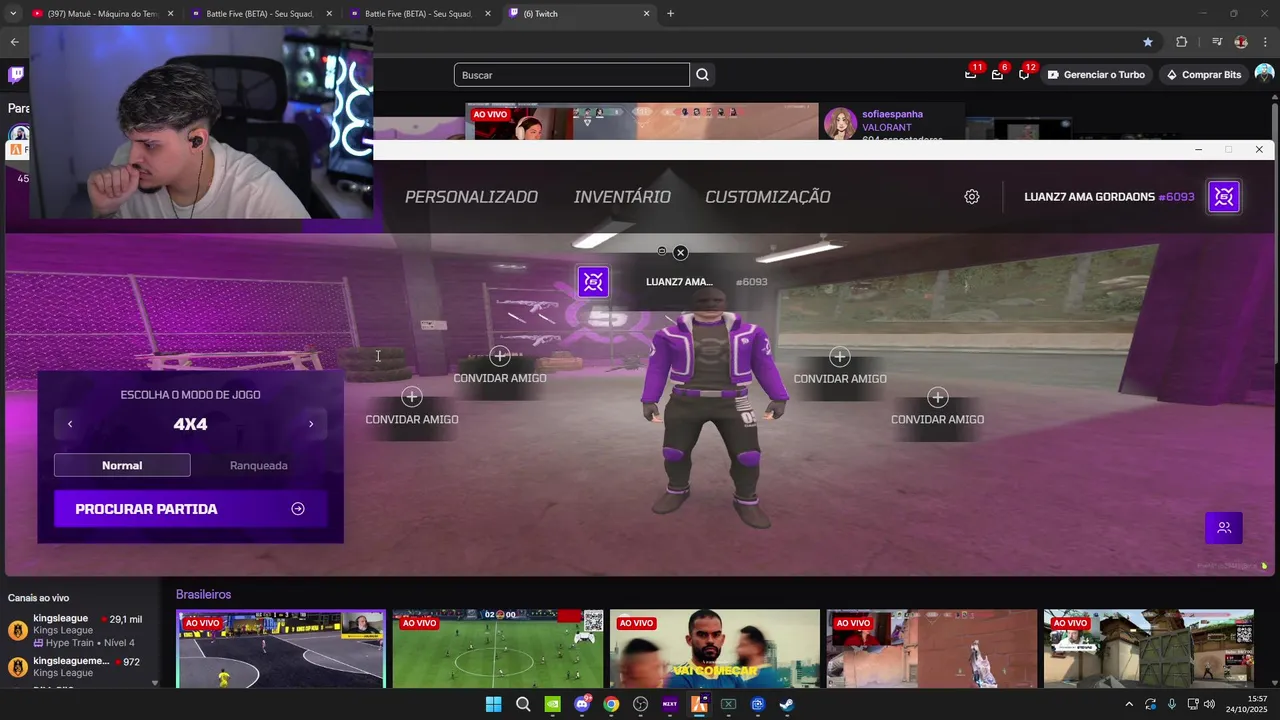Click VALORANT category under sofiaespanha

pyautogui.click(x=887, y=128)
